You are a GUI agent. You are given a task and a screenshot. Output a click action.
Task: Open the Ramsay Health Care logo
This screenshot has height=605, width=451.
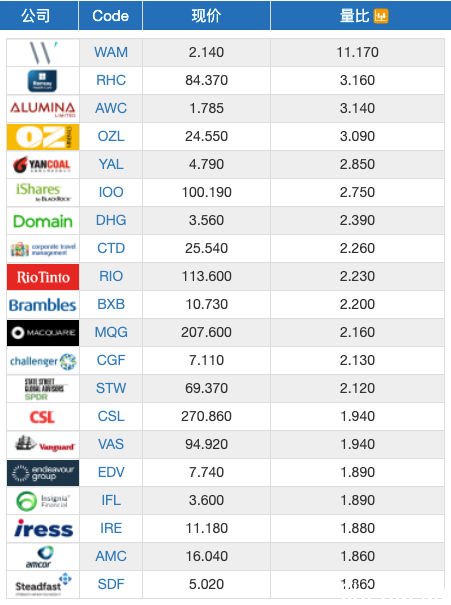42,81
